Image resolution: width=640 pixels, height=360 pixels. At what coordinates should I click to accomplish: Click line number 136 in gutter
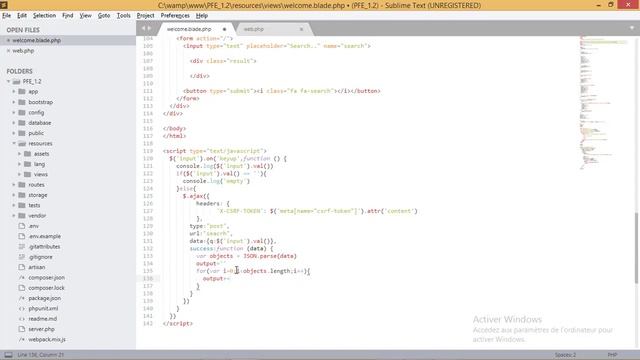[x=148, y=278]
